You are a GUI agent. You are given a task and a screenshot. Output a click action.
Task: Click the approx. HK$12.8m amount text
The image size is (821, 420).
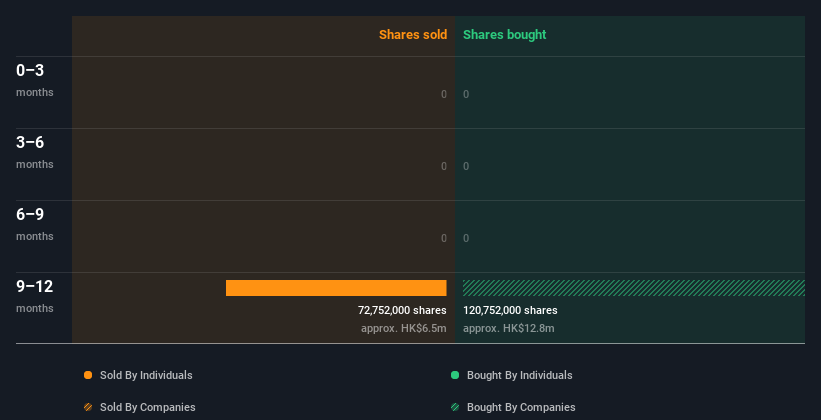(x=508, y=328)
